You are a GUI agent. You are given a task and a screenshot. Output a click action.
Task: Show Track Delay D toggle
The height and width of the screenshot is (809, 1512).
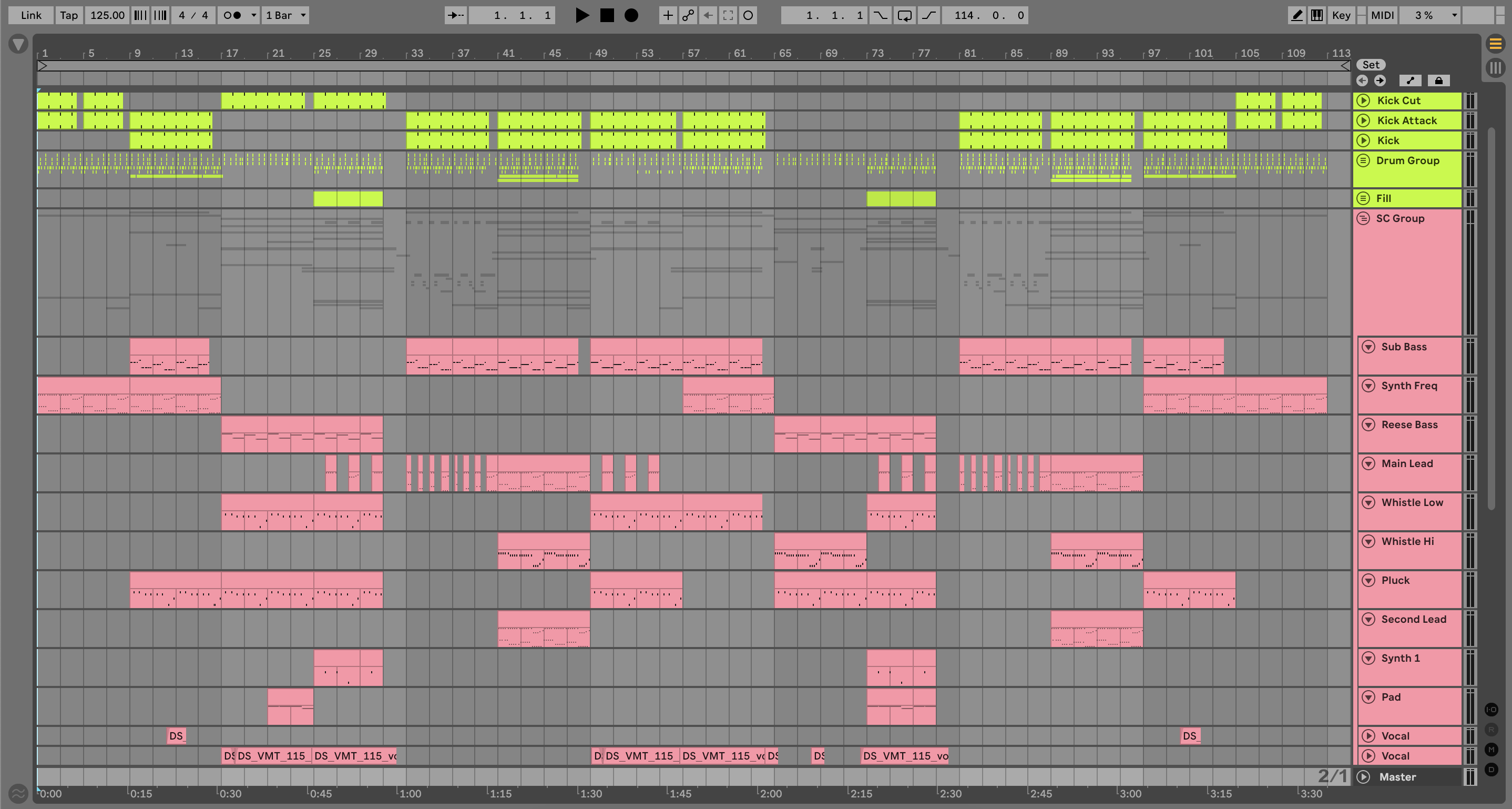click(x=1491, y=769)
